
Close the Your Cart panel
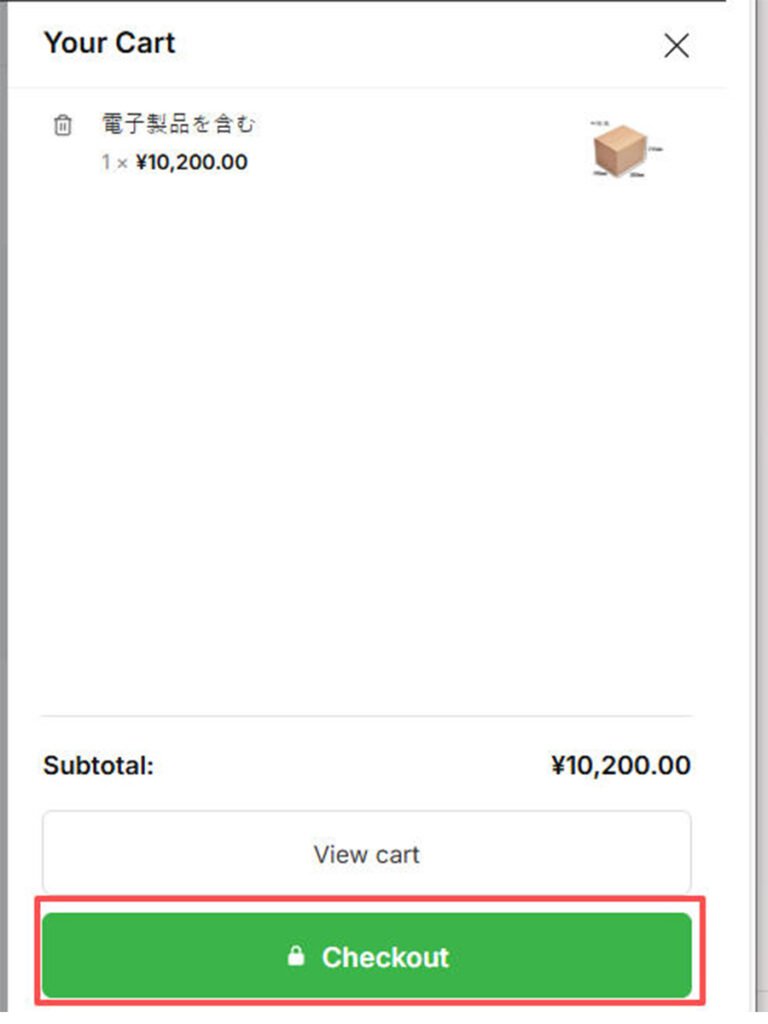coord(677,46)
